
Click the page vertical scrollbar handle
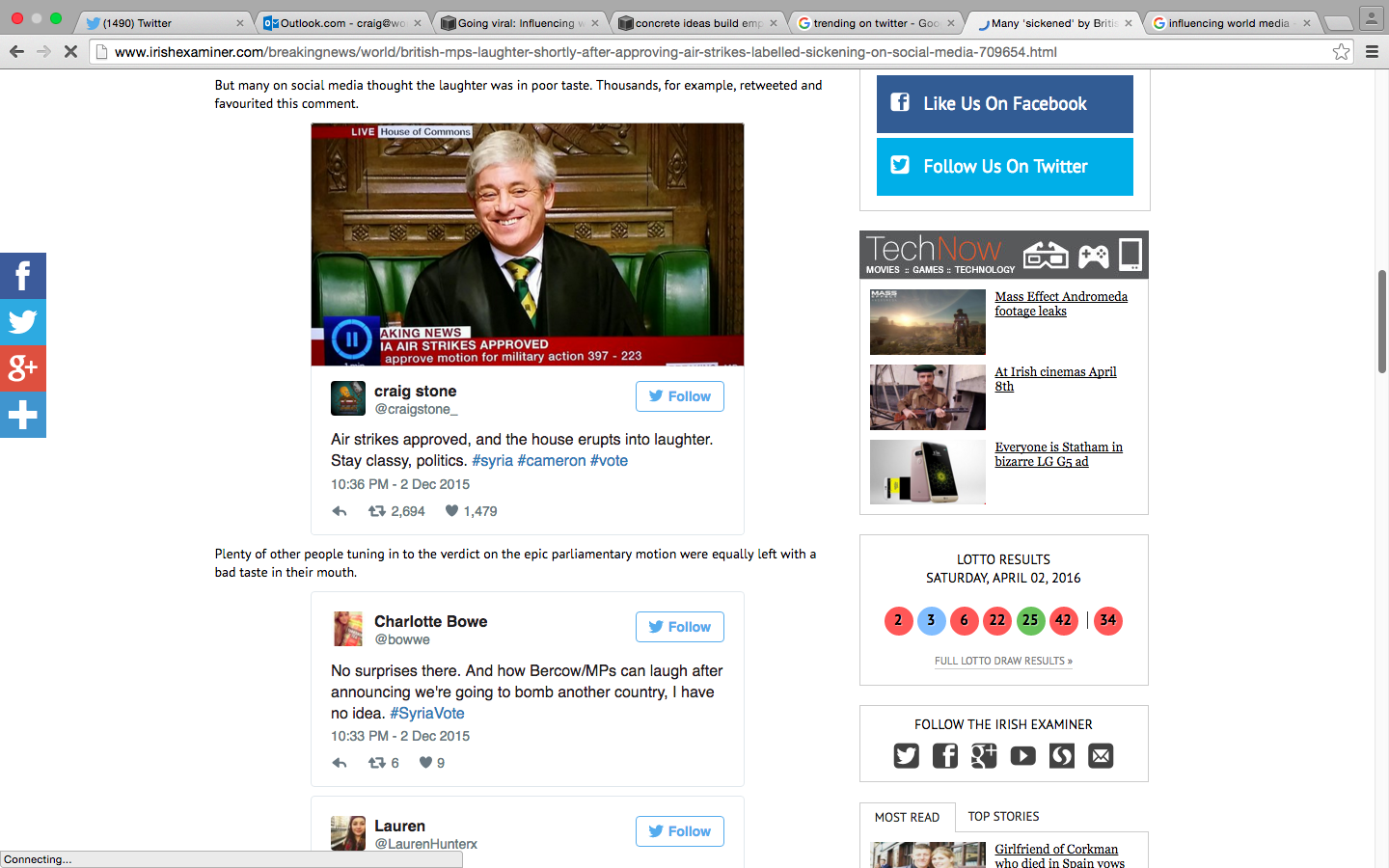(1381, 321)
